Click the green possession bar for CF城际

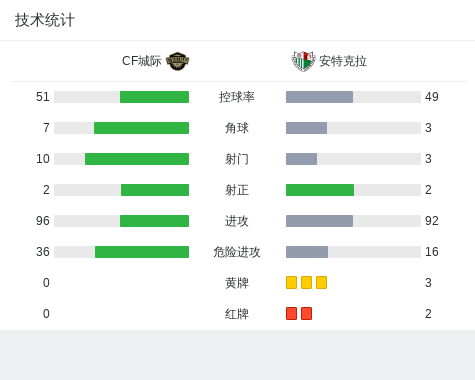click(154, 97)
